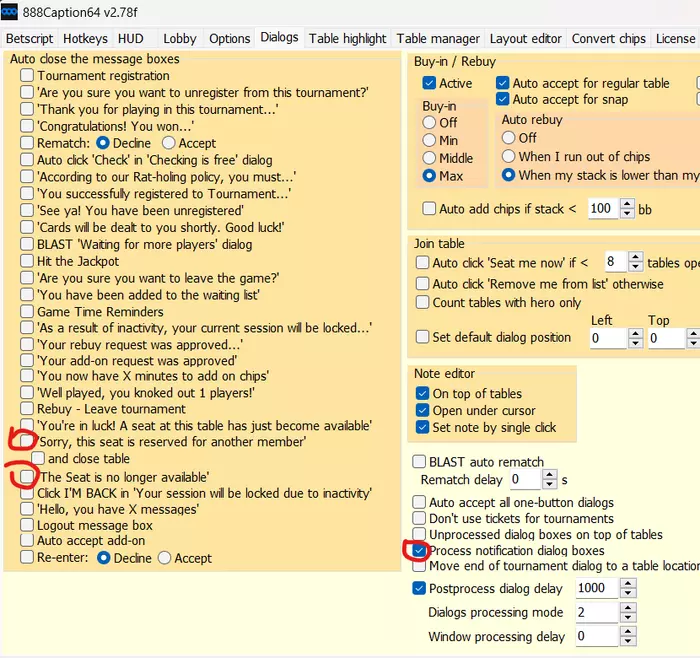Adjust the Postprocess dialog delay spinner

click(x=627, y=584)
